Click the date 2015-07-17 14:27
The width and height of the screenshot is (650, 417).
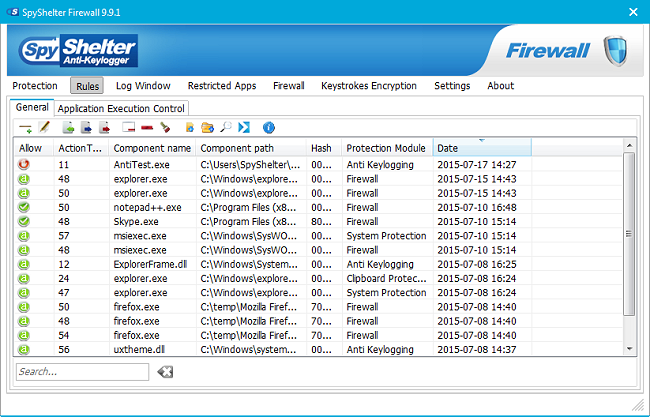[x=477, y=165]
